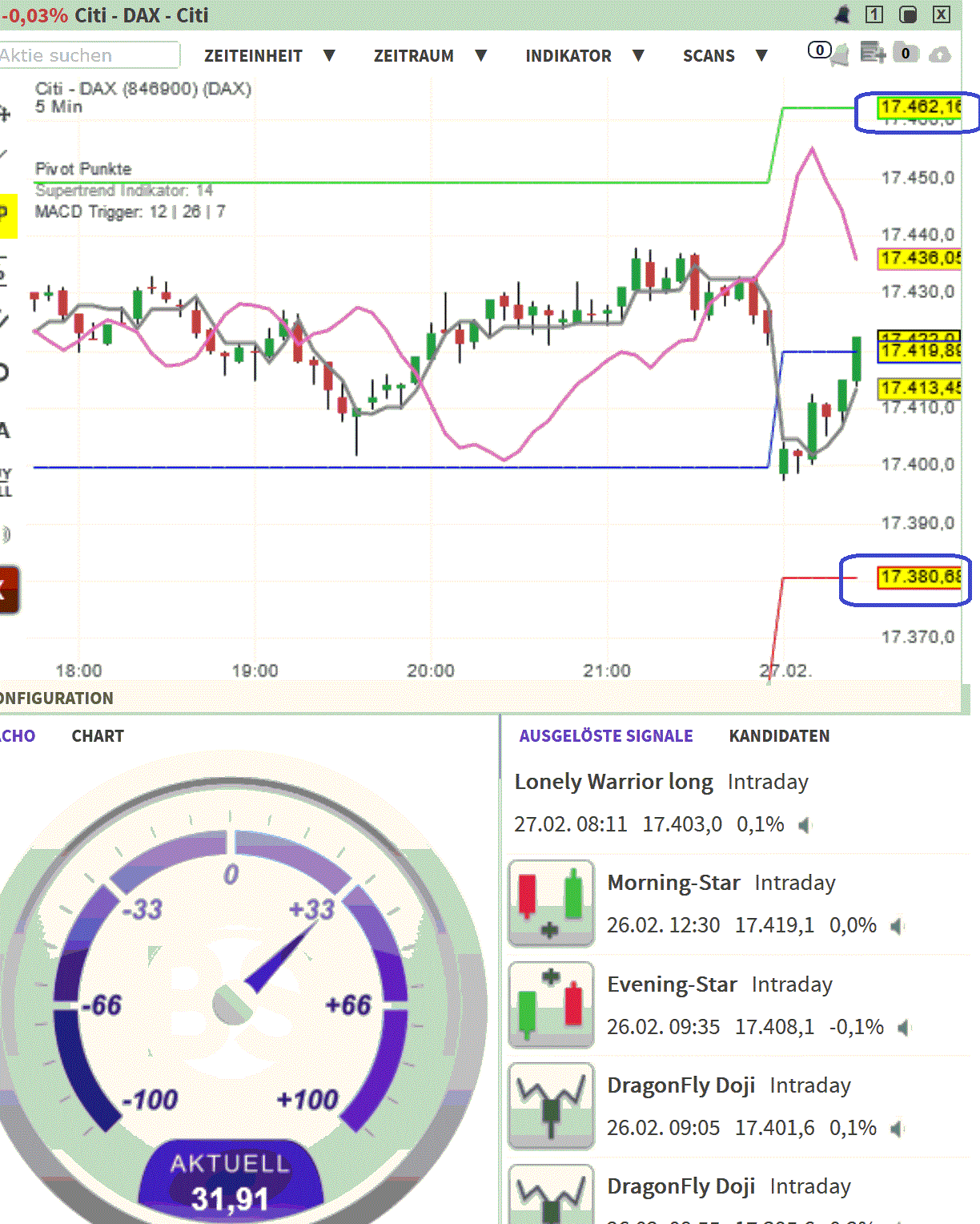This screenshot has width=980, height=1224.
Task: Open the cloud save function
Action: click(x=938, y=53)
